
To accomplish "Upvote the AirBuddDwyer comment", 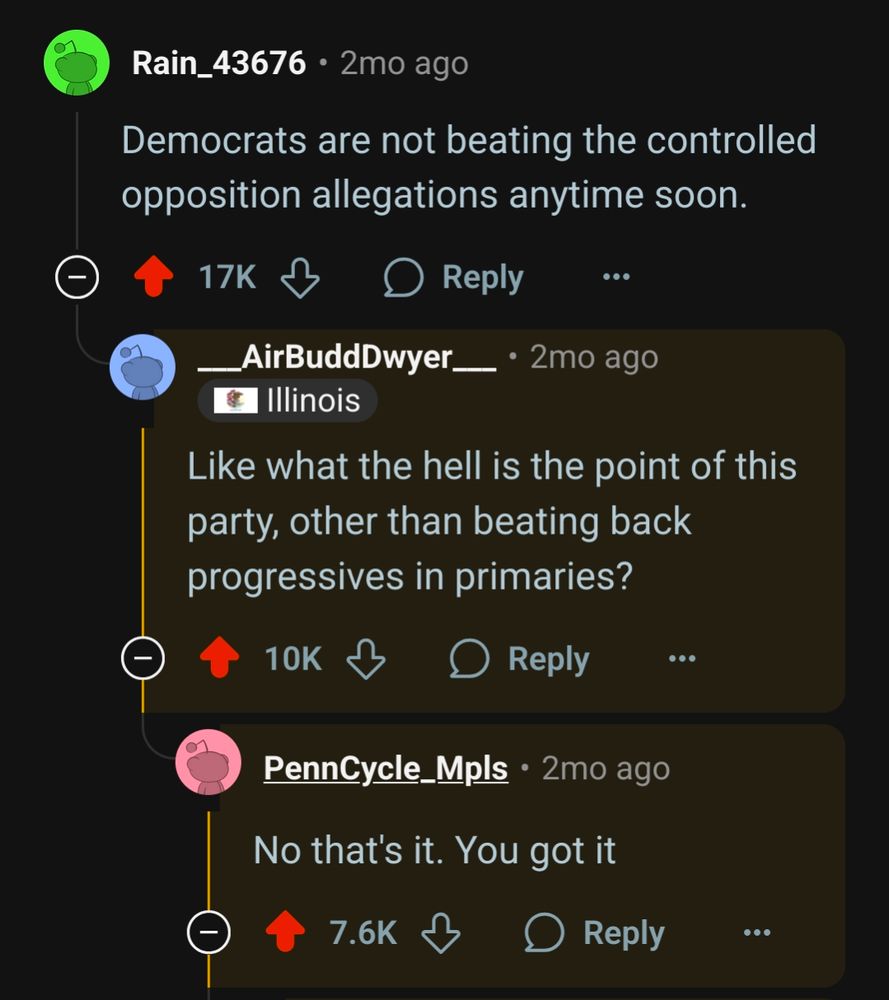I will coord(219,658).
